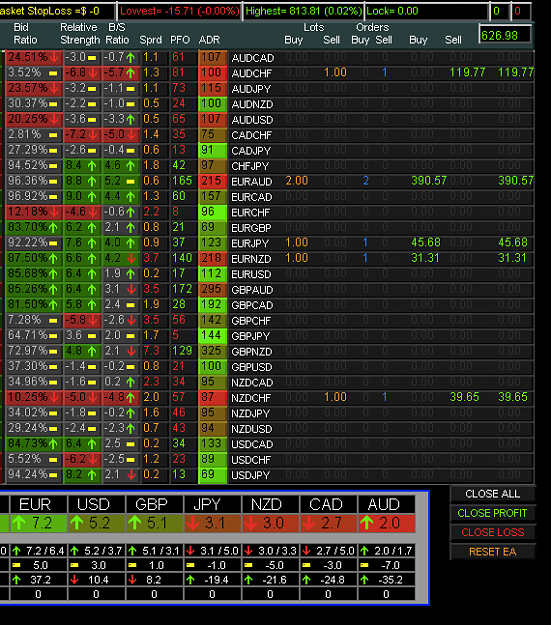
Task: Click the AUD 2.0 strength cell
Action: coord(386,523)
